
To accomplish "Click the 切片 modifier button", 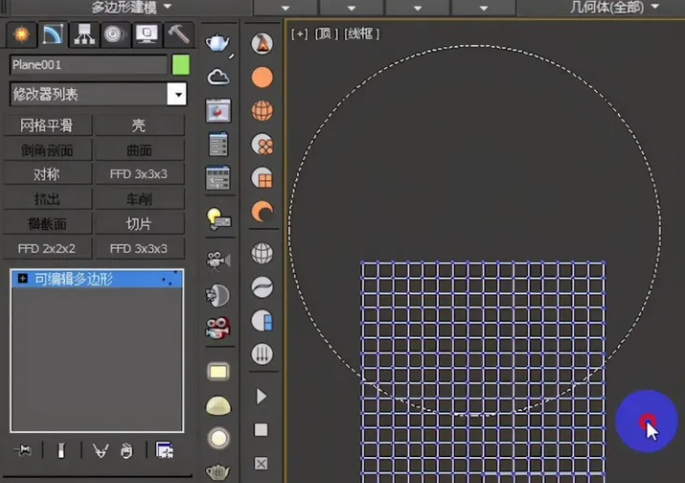I will (x=139, y=224).
